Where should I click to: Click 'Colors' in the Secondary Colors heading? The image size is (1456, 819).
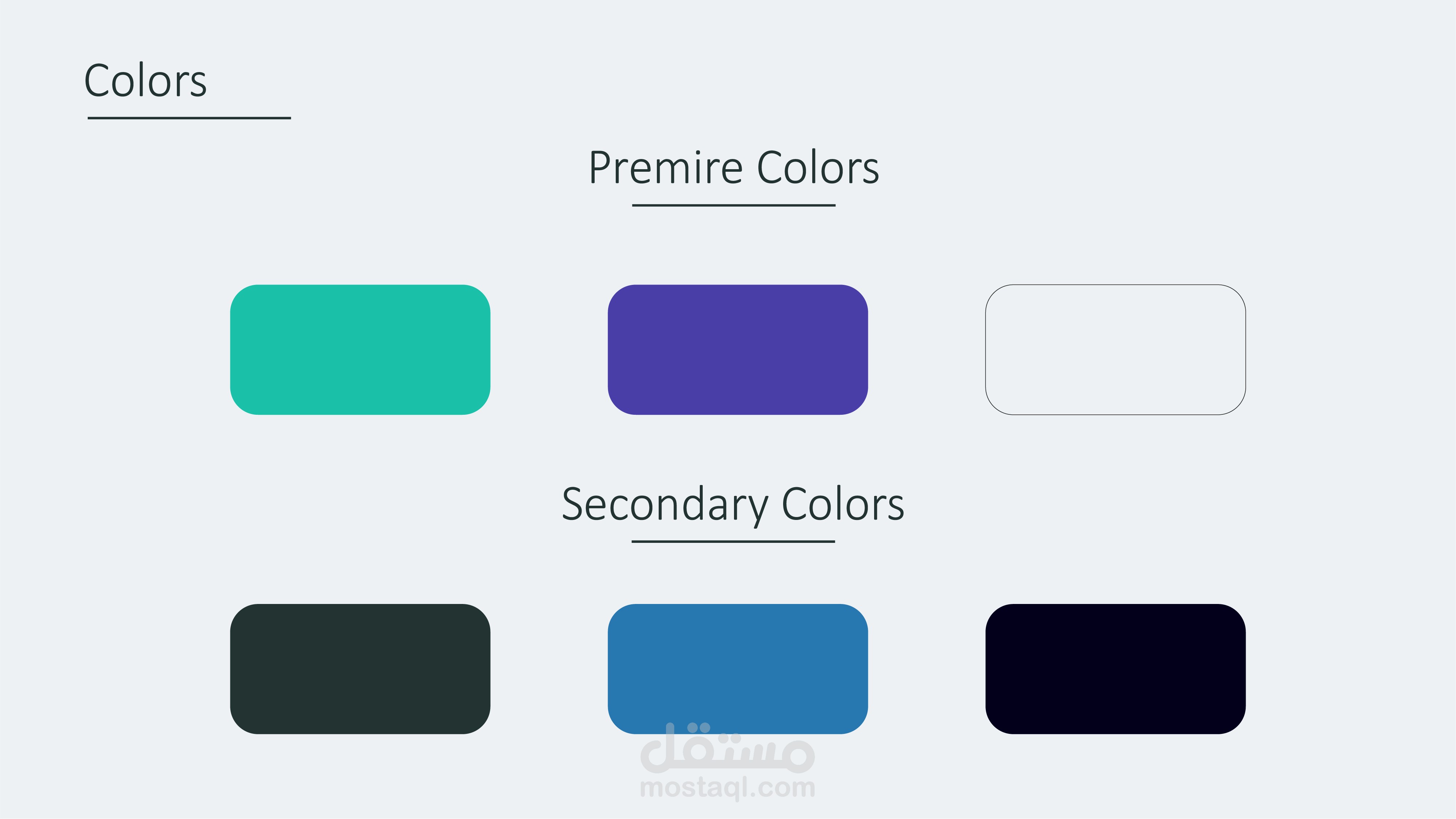click(x=843, y=504)
